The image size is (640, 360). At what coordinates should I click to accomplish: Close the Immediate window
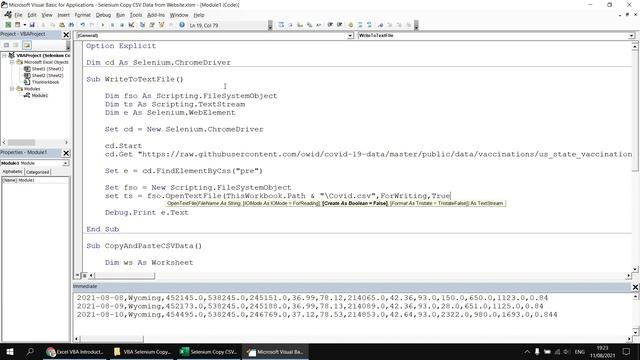click(x=635, y=287)
